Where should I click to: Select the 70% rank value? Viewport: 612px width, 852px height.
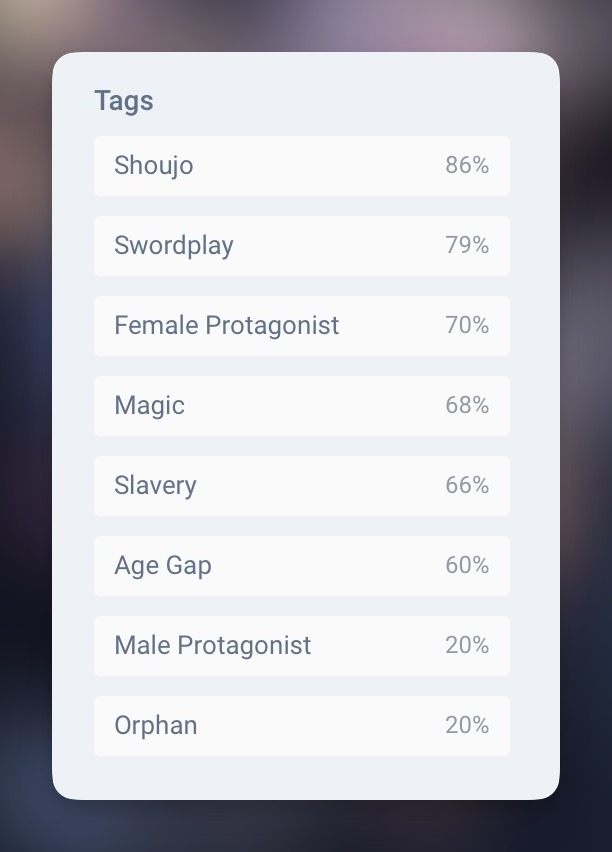(467, 325)
